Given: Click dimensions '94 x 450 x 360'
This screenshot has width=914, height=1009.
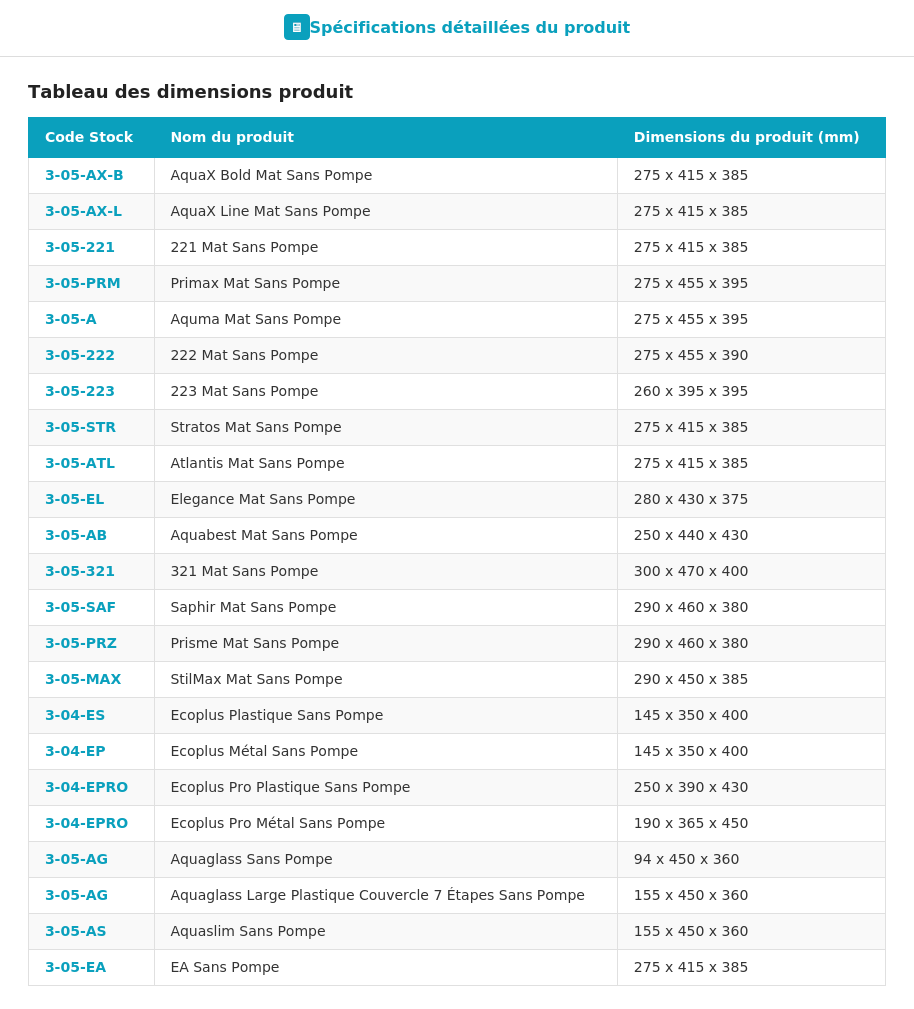Looking at the screenshot, I should [686, 860].
